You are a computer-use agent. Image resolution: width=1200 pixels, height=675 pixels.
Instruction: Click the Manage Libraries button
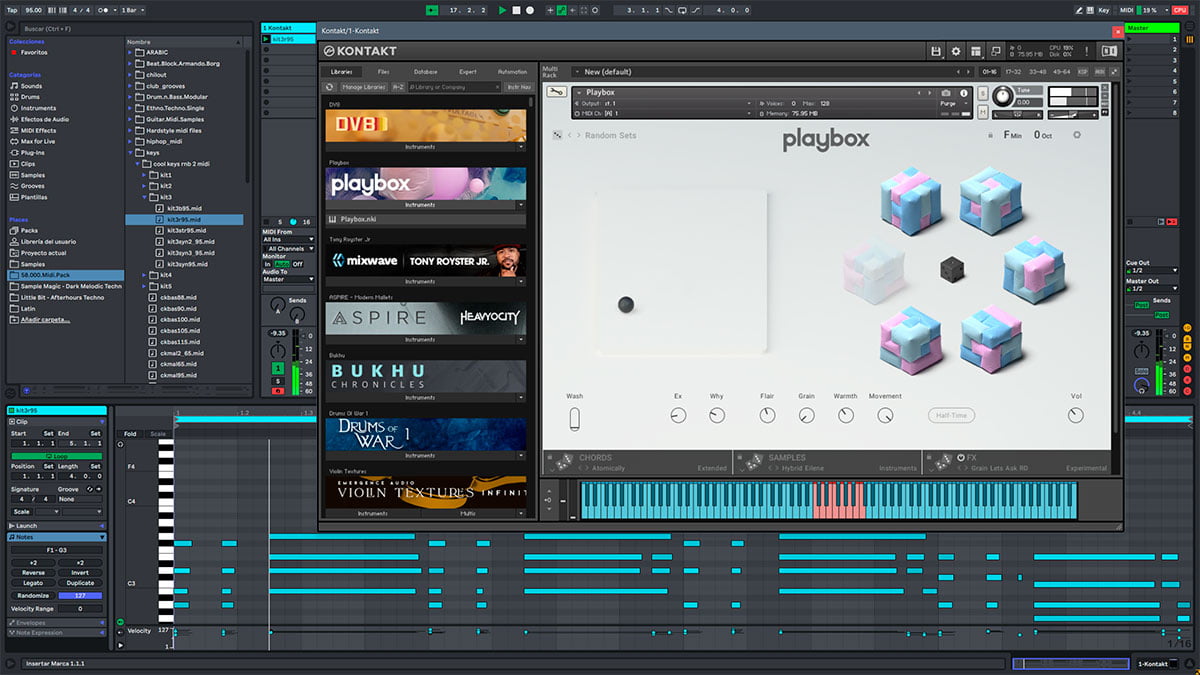click(x=364, y=87)
